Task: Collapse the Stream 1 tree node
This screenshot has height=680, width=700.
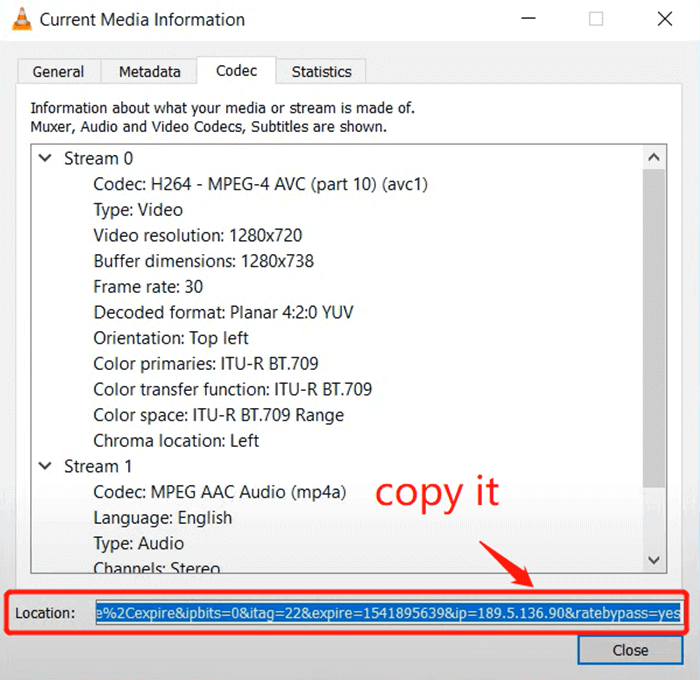Action: [x=45, y=466]
